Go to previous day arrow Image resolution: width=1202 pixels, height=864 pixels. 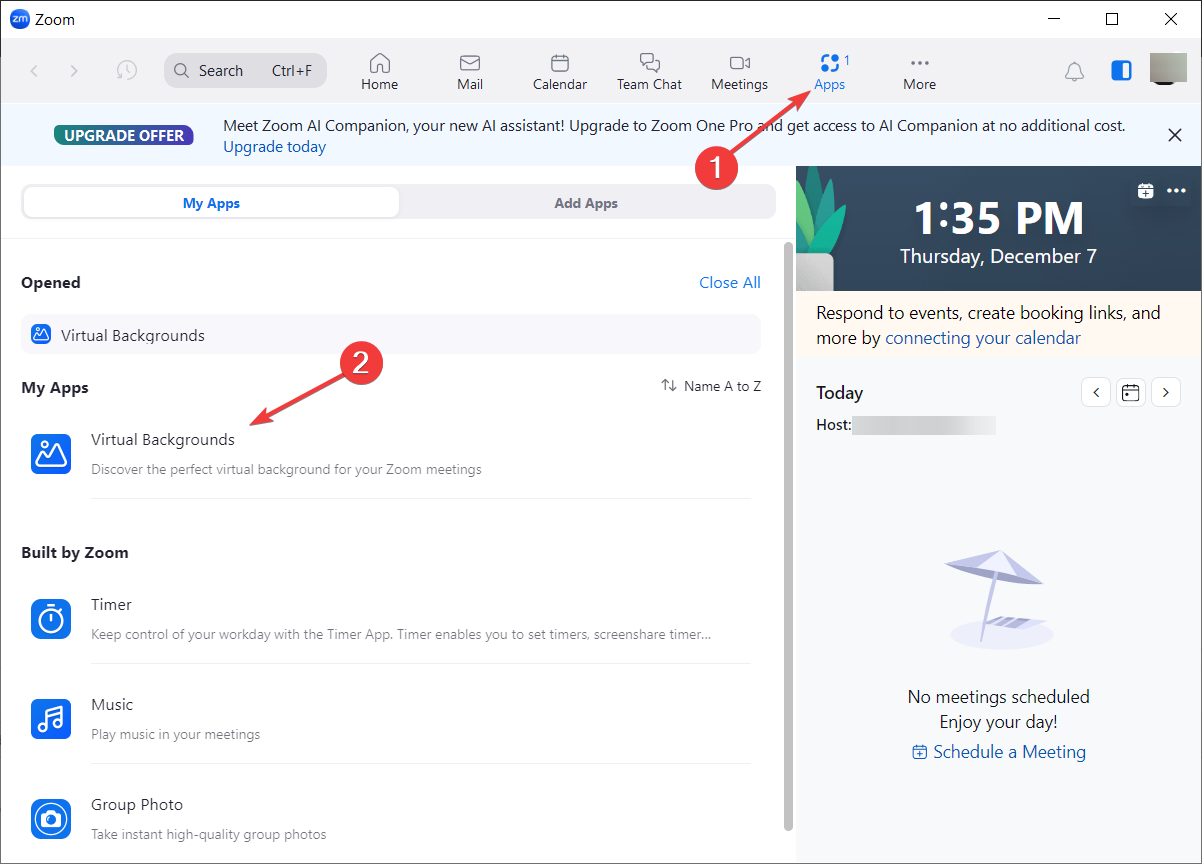[1096, 392]
